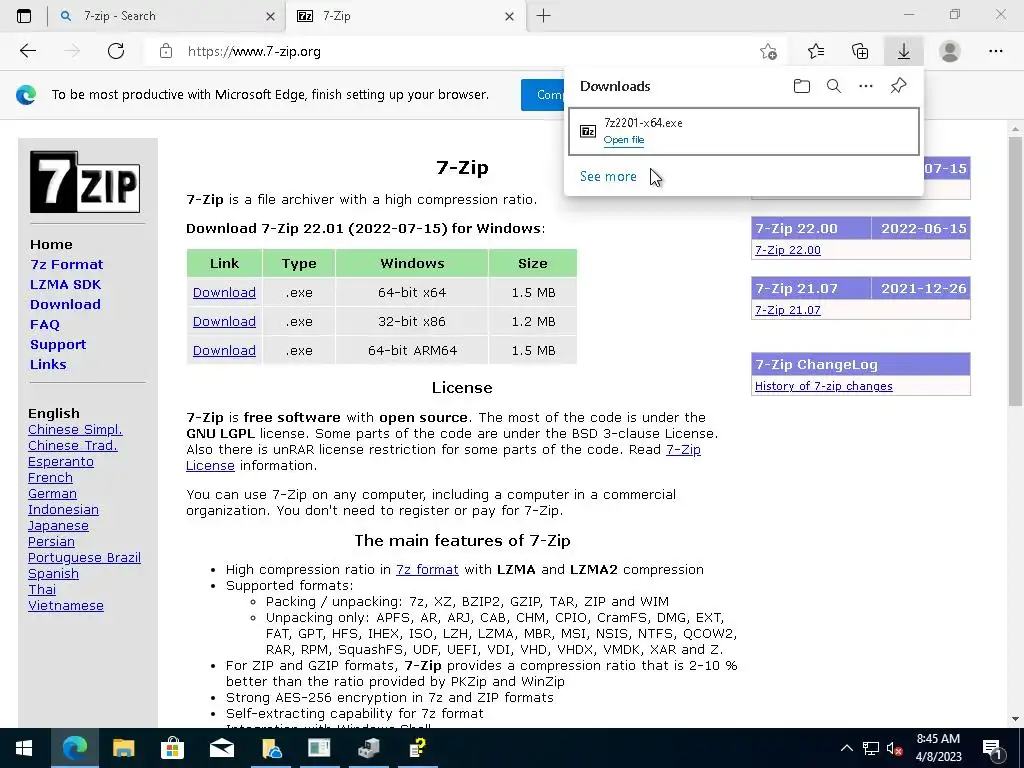Open network status tray icon
Viewport: 1024px width, 768px height.
(871, 748)
